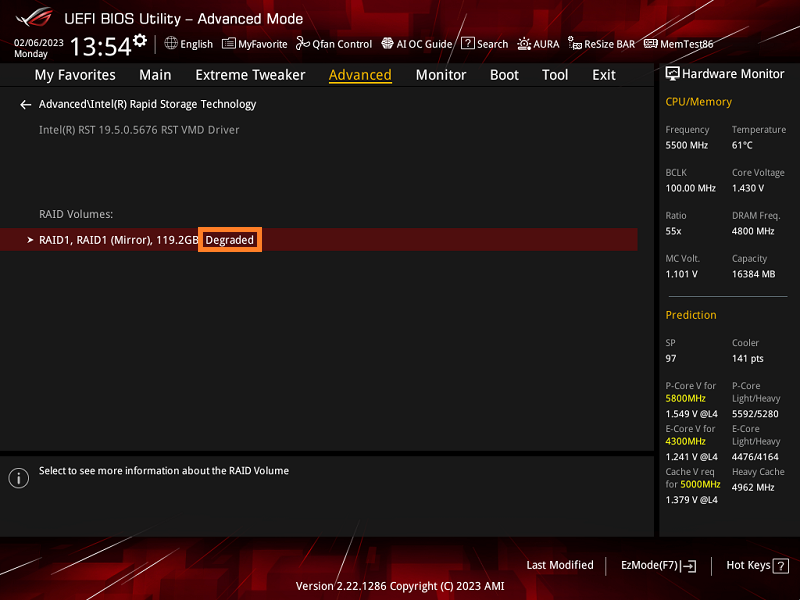800x600 pixels.
Task: Click the 4800 MHz DRAM frequency value
Action: [x=753, y=231]
